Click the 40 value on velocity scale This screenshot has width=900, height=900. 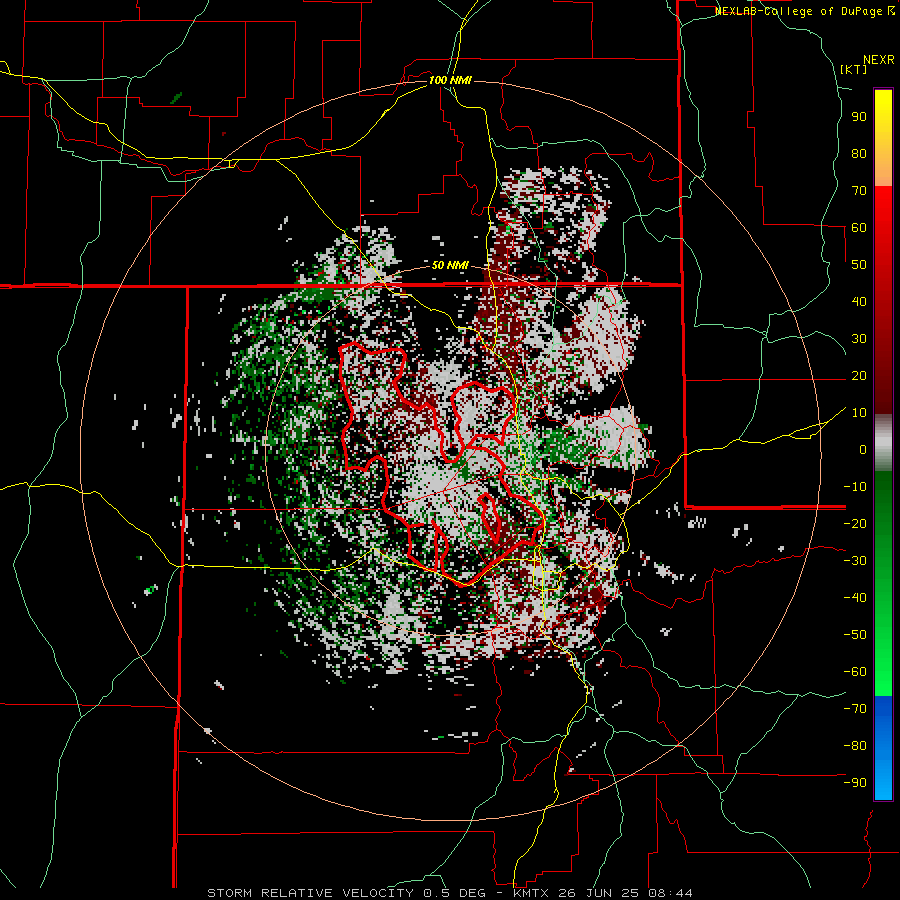[859, 301]
